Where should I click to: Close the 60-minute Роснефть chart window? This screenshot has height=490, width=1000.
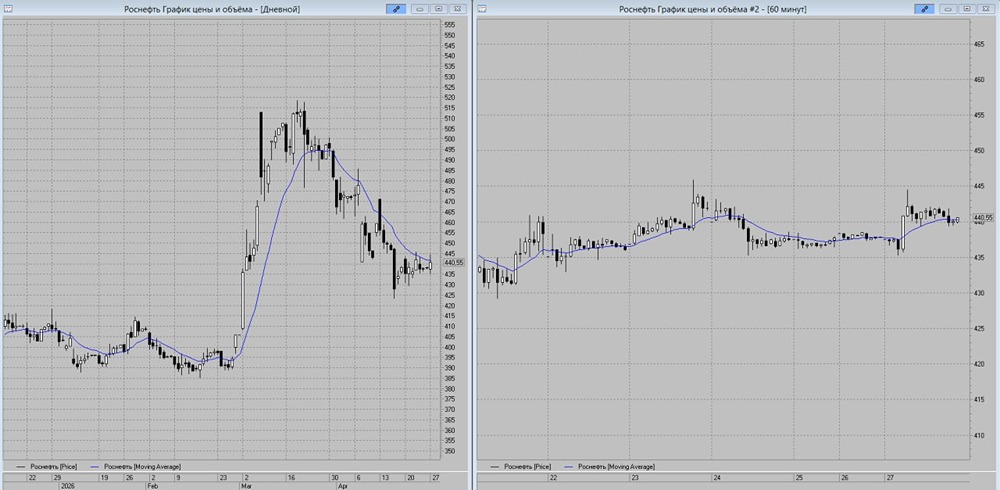click(985, 8)
